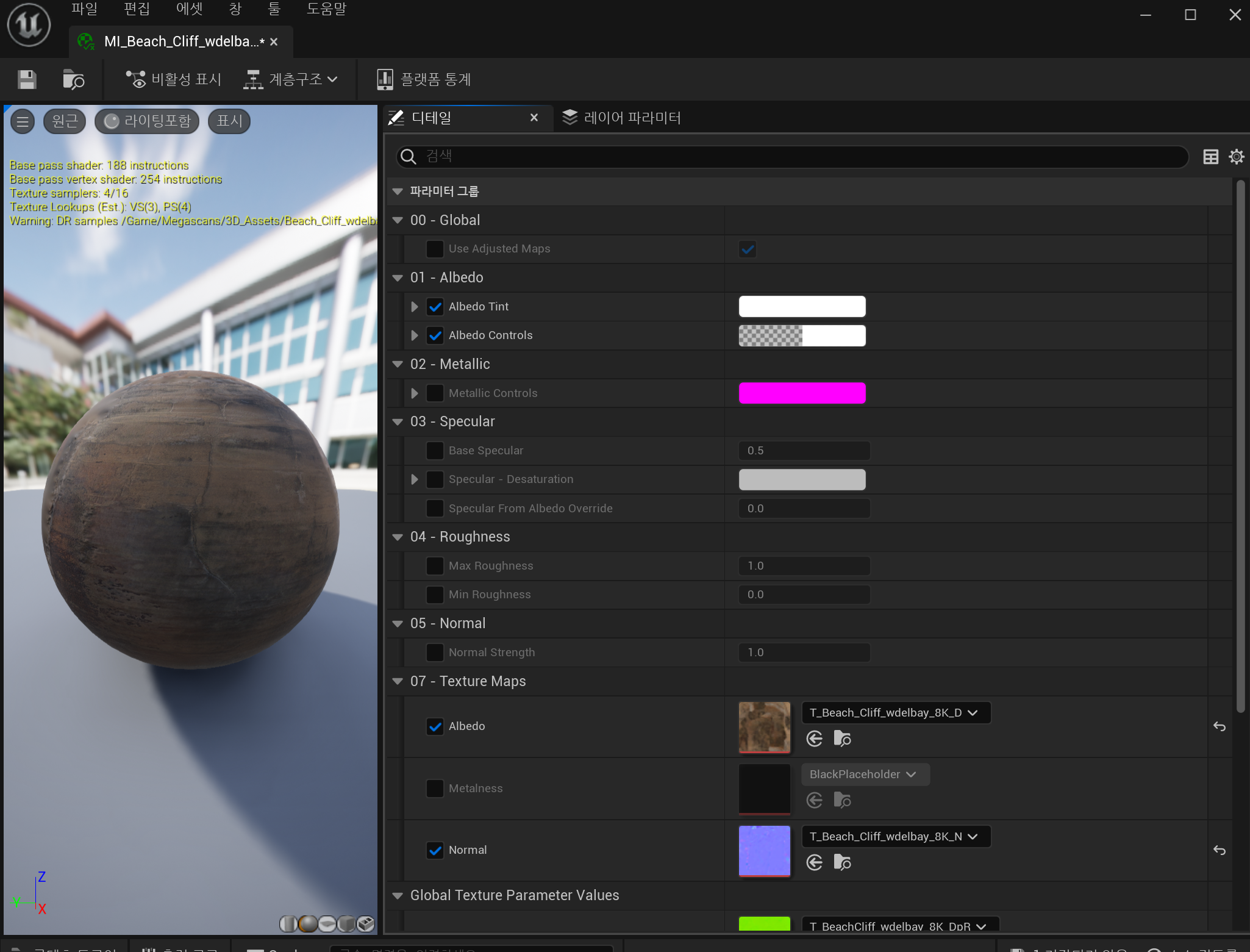Image resolution: width=1250 pixels, height=952 pixels.
Task: Click the Show (표시) viewport button
Action: point(229,121)
